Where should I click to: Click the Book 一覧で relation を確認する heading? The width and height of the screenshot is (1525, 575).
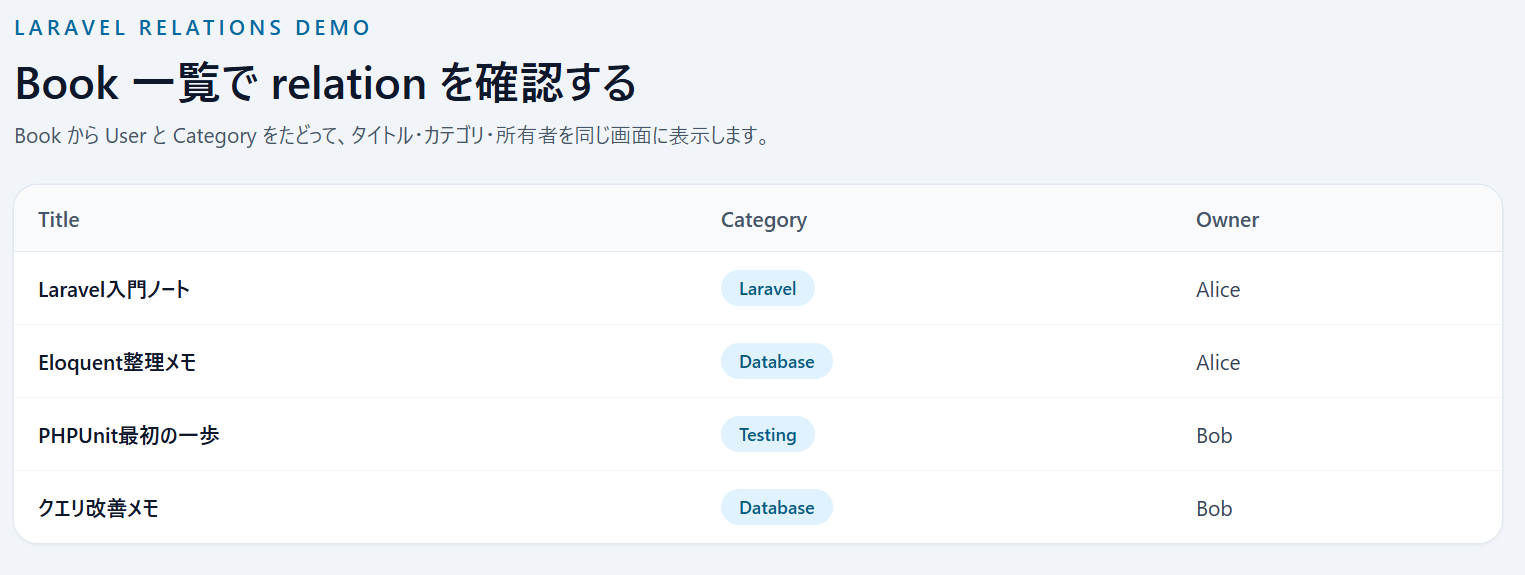[326, 83]
